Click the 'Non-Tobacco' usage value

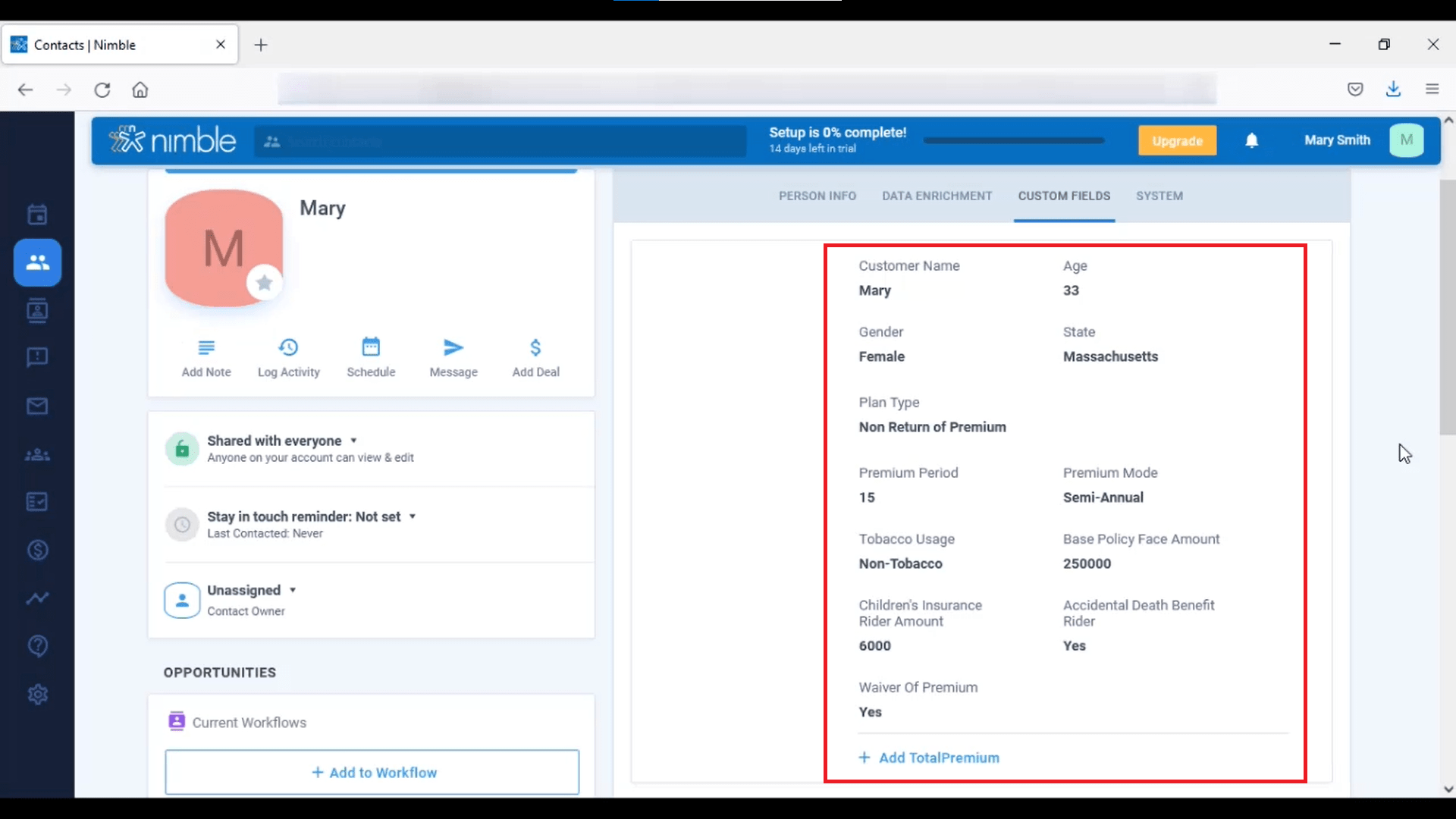click(x=900, y=563)
